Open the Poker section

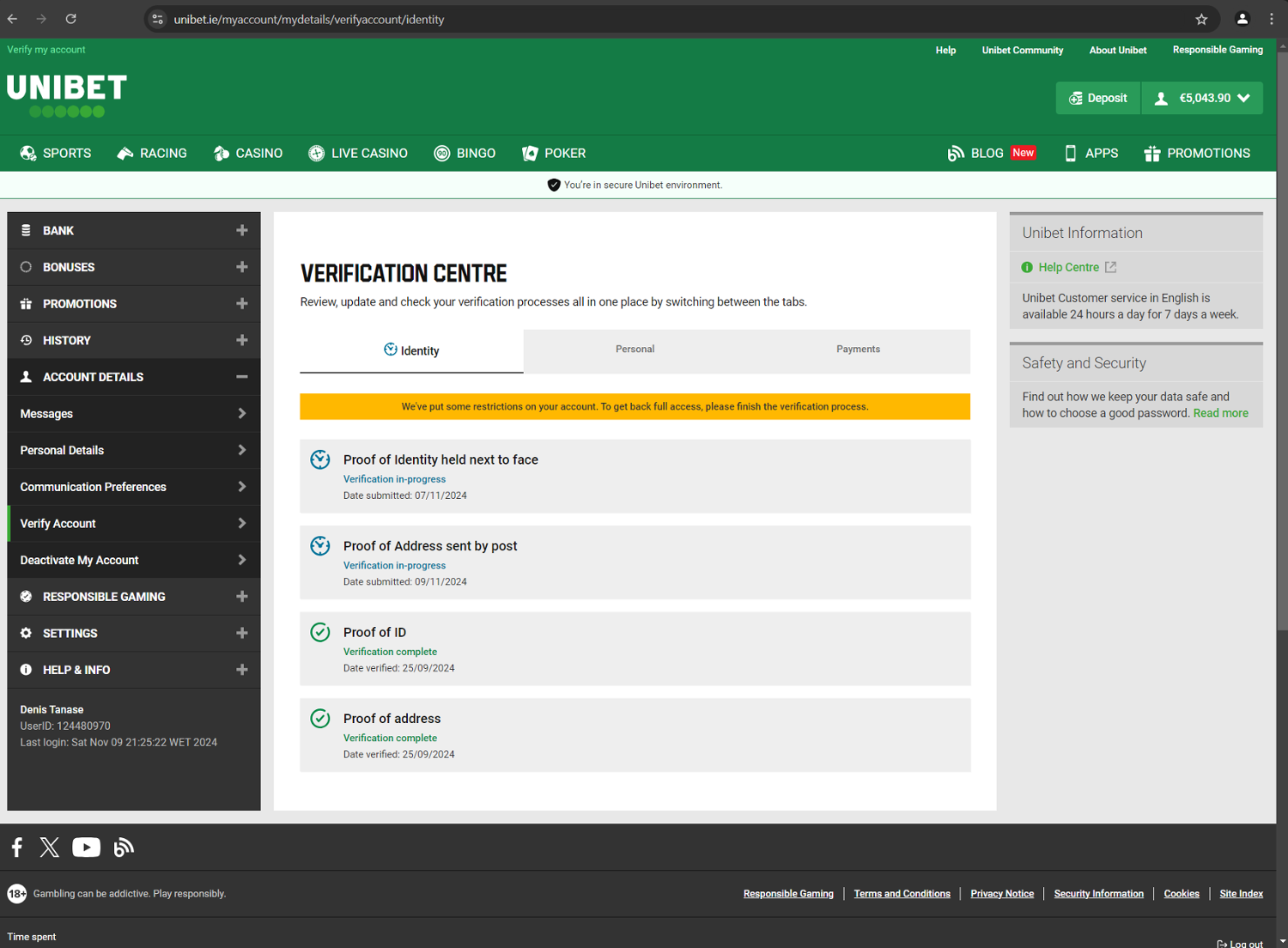pos(554,153)
